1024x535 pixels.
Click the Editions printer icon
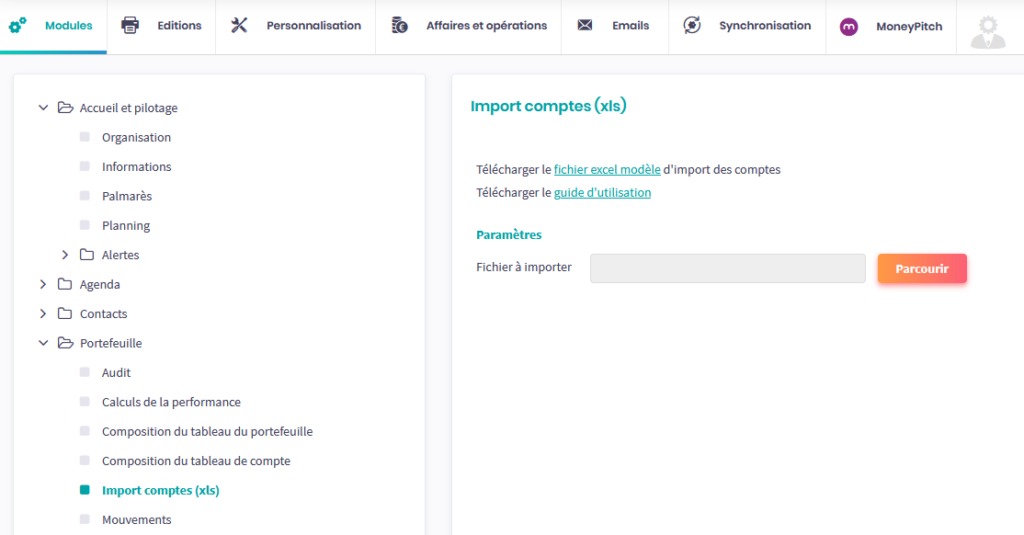pos(130,25)
